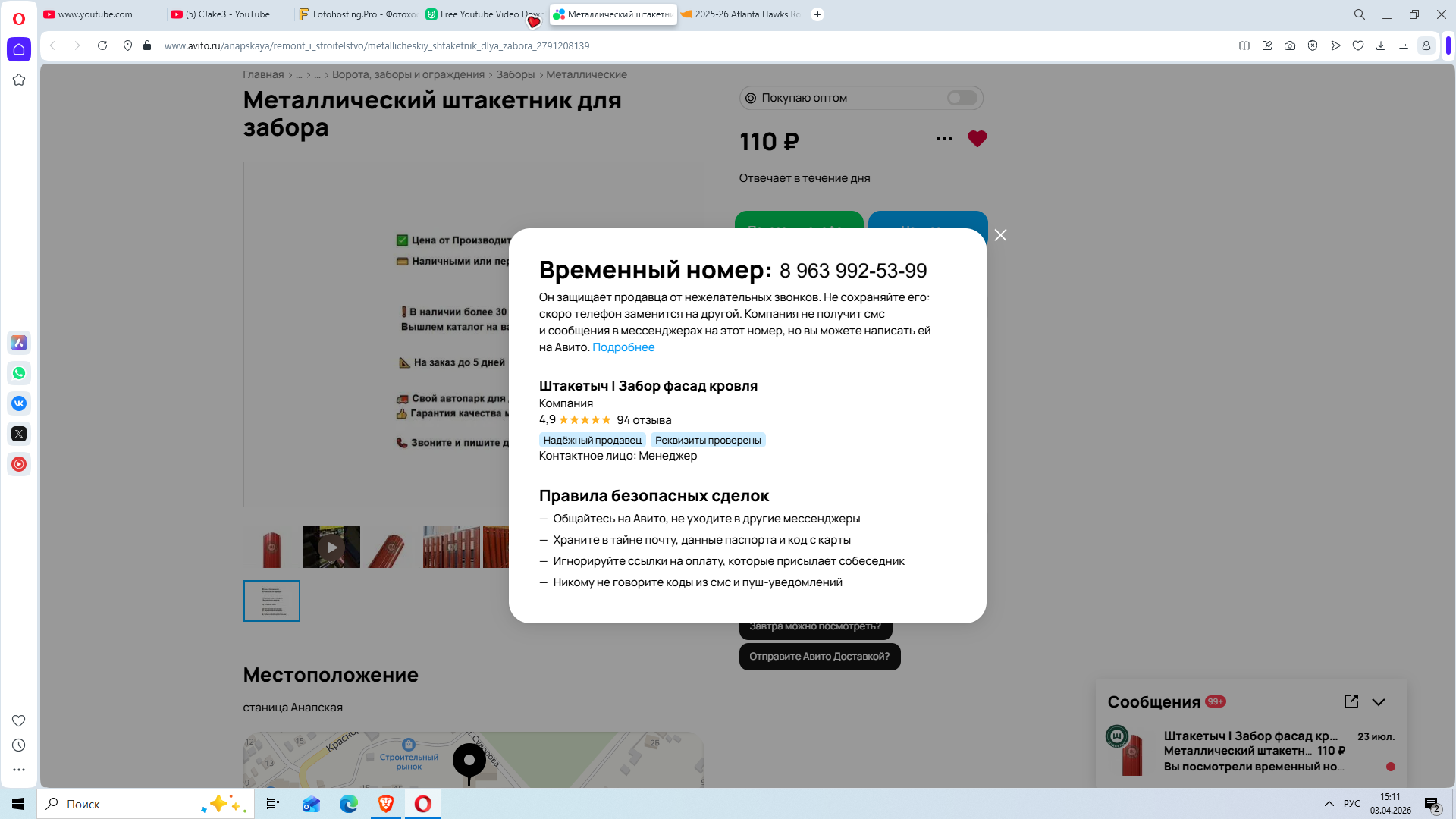Collapse the Сообщения panel chevron
The image size is (1456, 819).
[1379, 702]
